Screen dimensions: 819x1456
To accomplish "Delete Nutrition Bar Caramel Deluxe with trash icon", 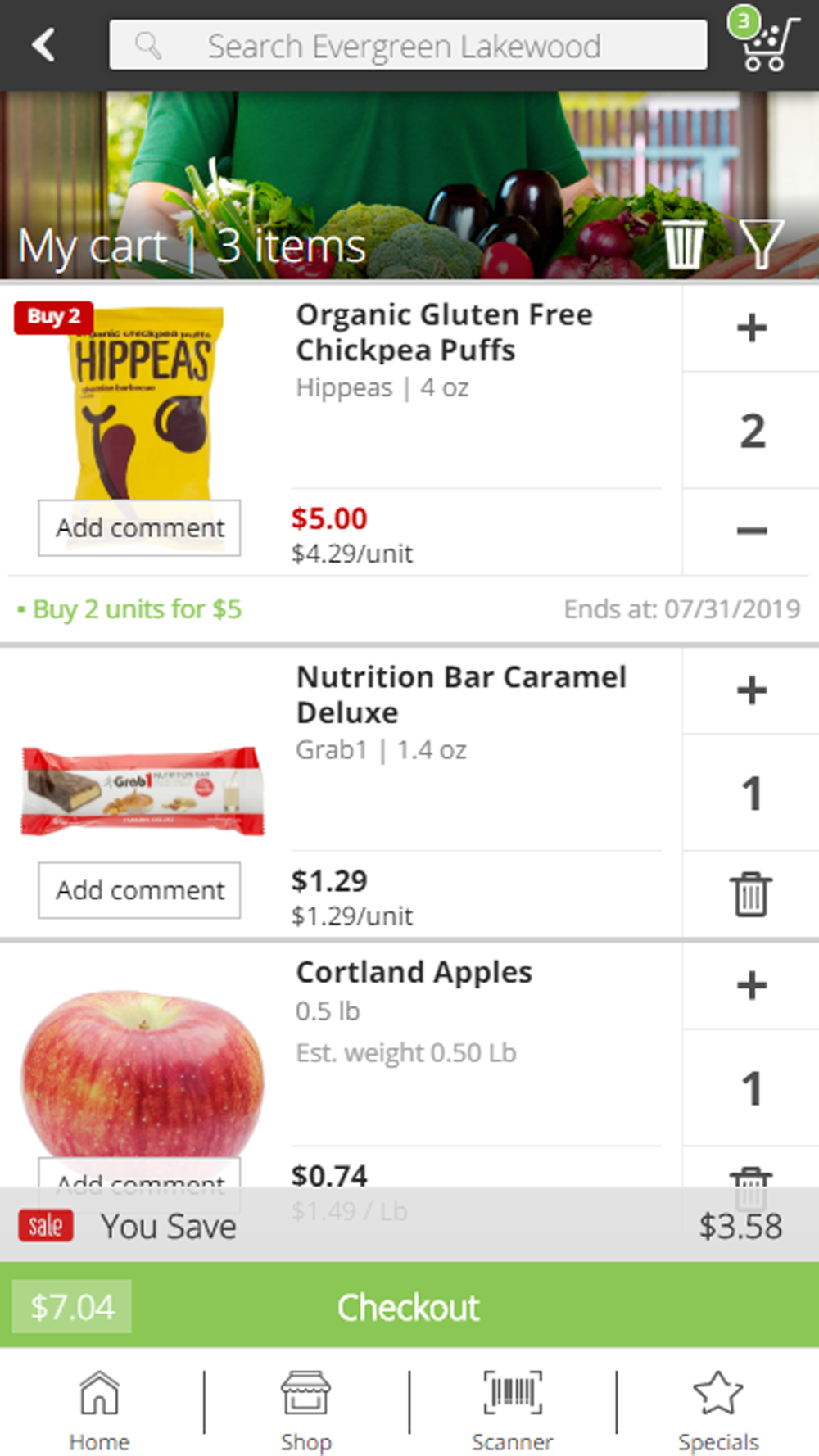I will point(751,894).
